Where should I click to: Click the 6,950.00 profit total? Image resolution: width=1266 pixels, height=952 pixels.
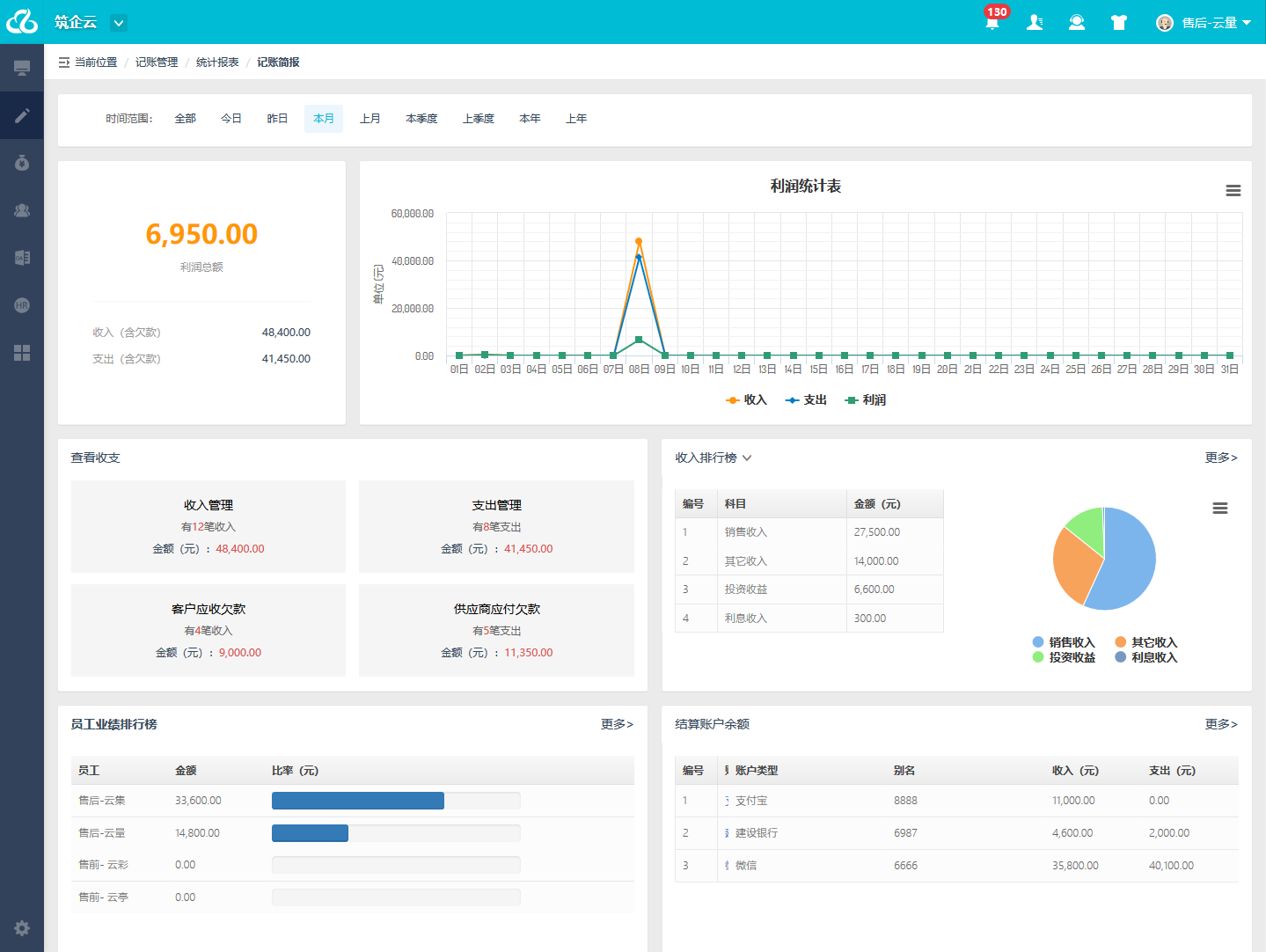[x=201, y=234]
